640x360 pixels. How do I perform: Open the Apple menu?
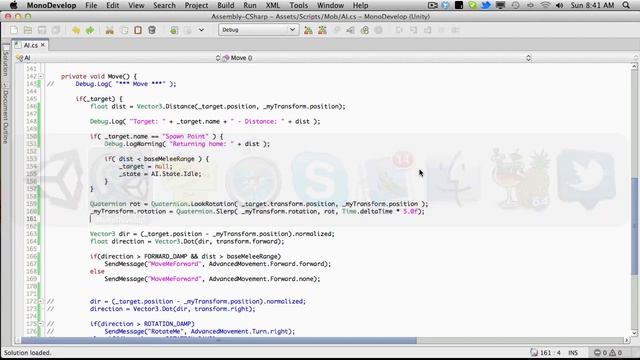tap(13, 5)
